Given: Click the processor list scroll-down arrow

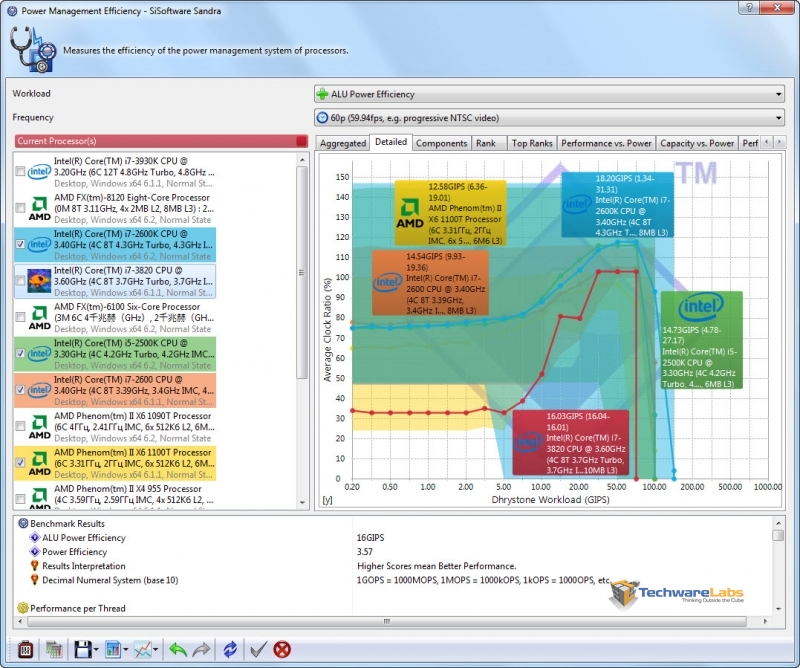Looking at the screenshot, I should pos(302,503).
